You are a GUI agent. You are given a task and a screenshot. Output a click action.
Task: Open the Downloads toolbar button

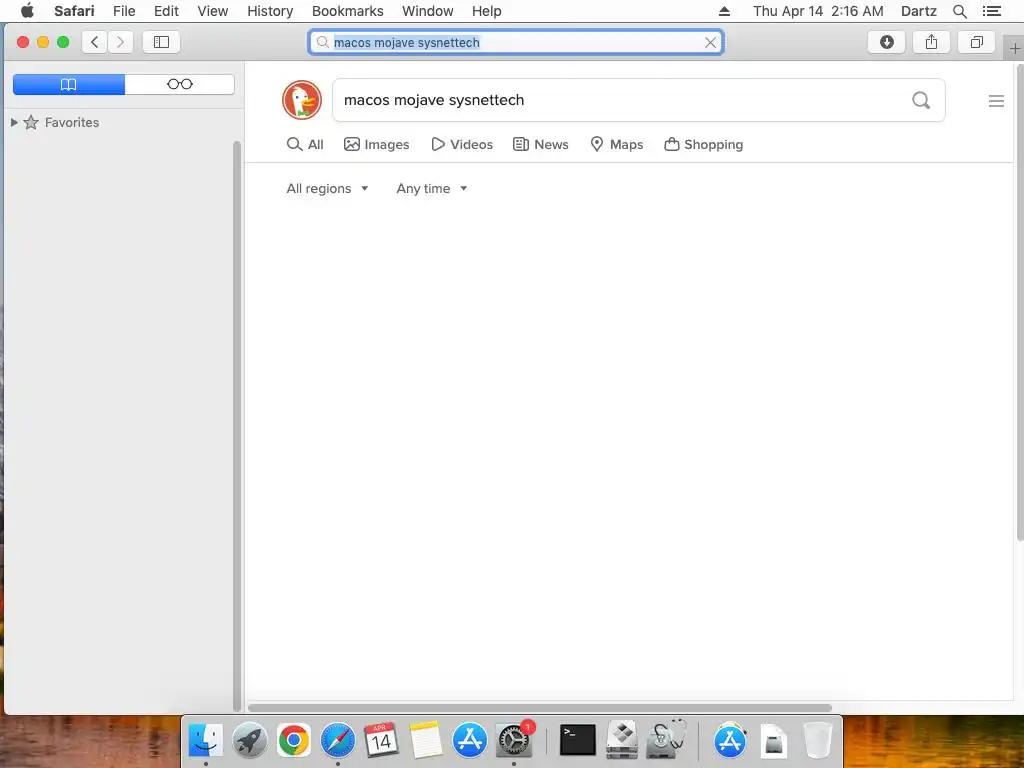(886, 42)
